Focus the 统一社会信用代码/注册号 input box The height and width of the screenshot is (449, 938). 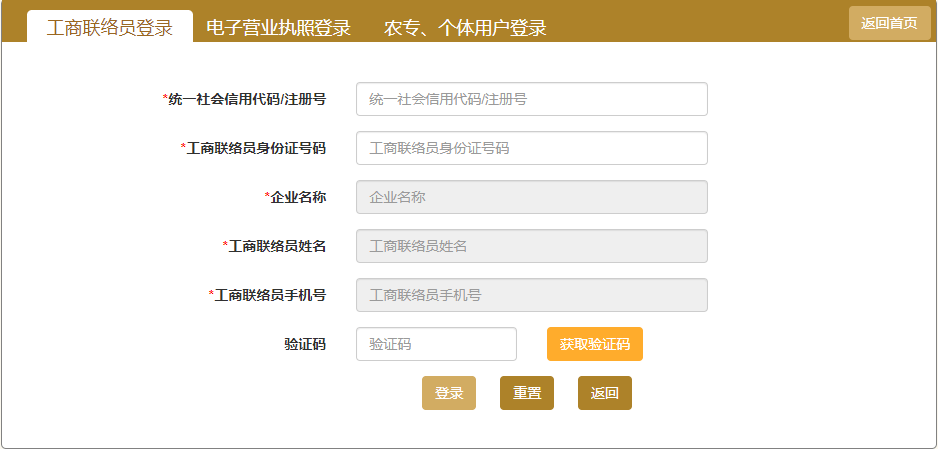tap(531, 99)
